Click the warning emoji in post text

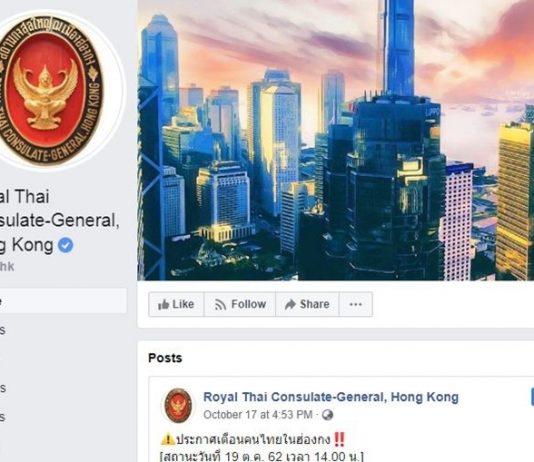coord(168,440)
